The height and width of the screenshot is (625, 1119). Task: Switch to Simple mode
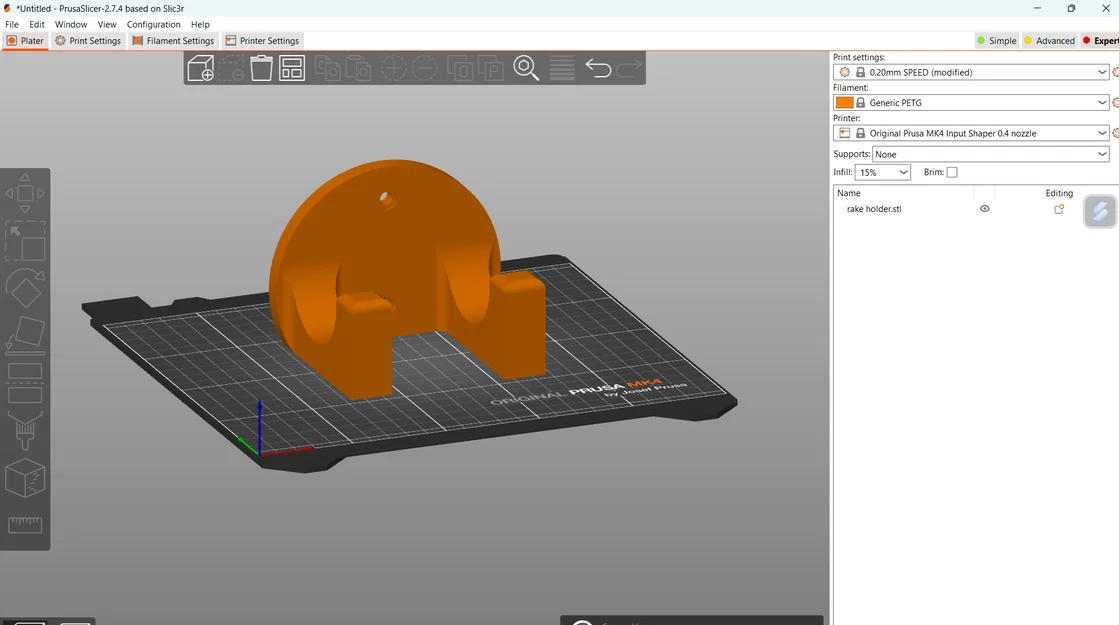996,41
